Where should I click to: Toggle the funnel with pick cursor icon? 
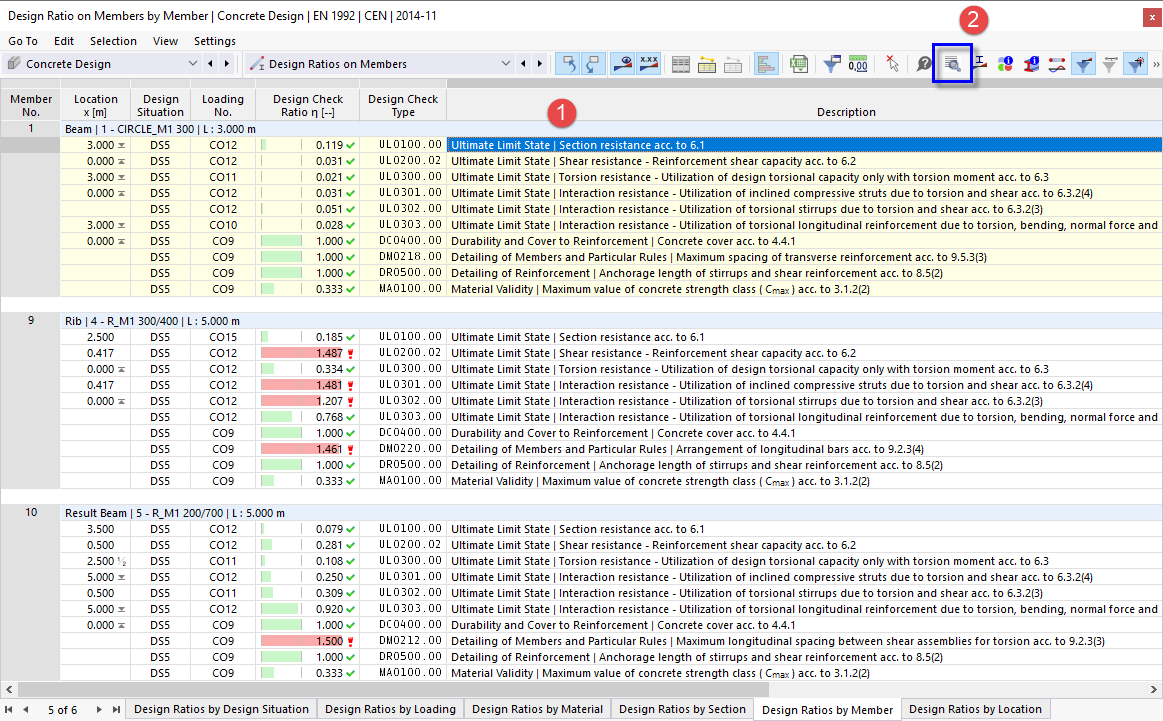click(1136, 64)
